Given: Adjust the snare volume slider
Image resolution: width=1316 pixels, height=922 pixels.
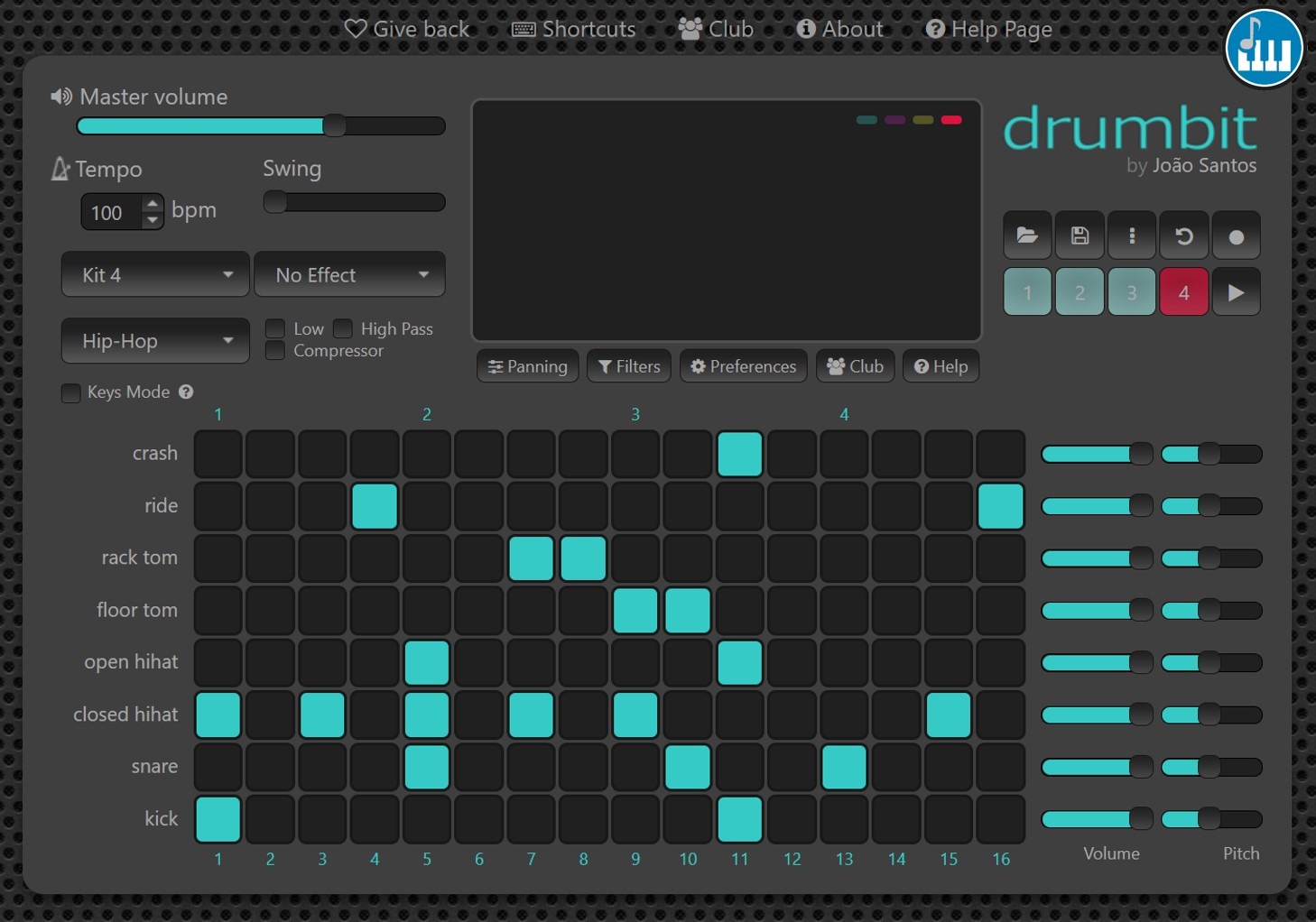Looking at the screenshot, I should click(x=1097, y=767).
